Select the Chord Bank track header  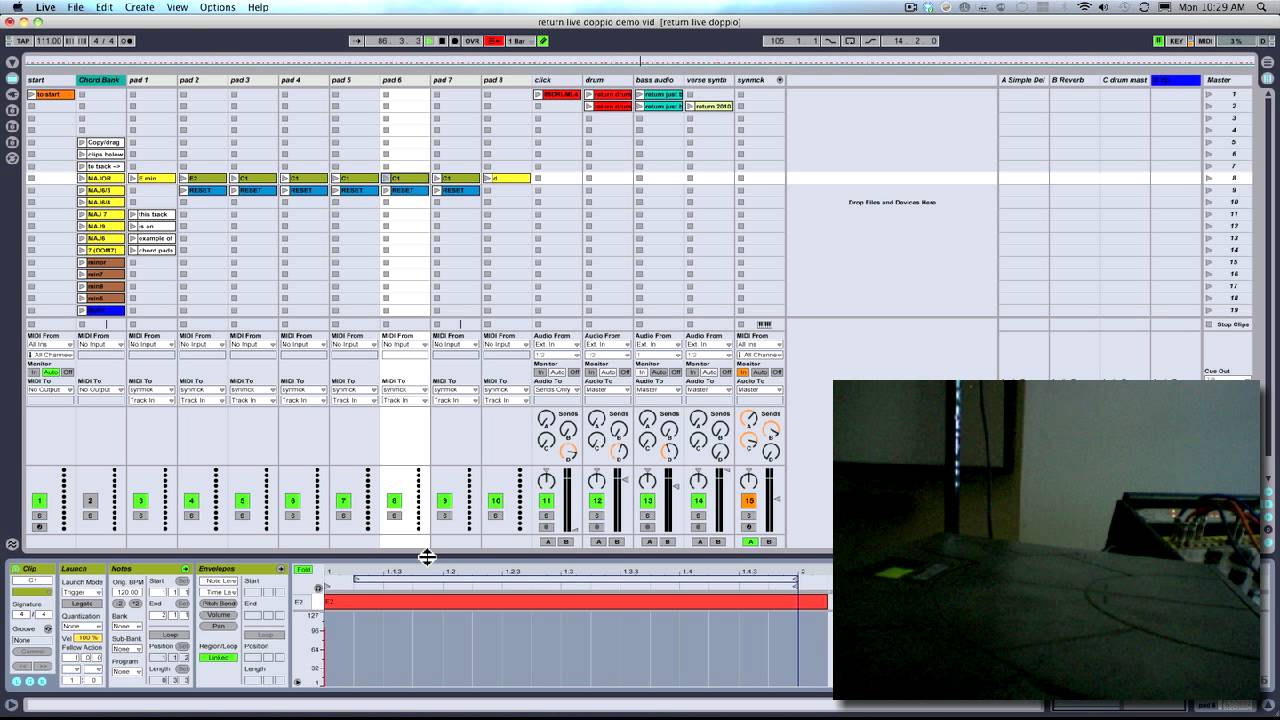(101, 80)
